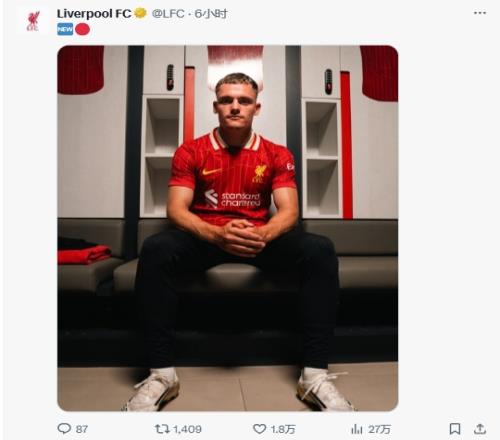Open the player photo in the tweet
The width and height of the screenshot is (500, 440).
click(x=228, y=228)
